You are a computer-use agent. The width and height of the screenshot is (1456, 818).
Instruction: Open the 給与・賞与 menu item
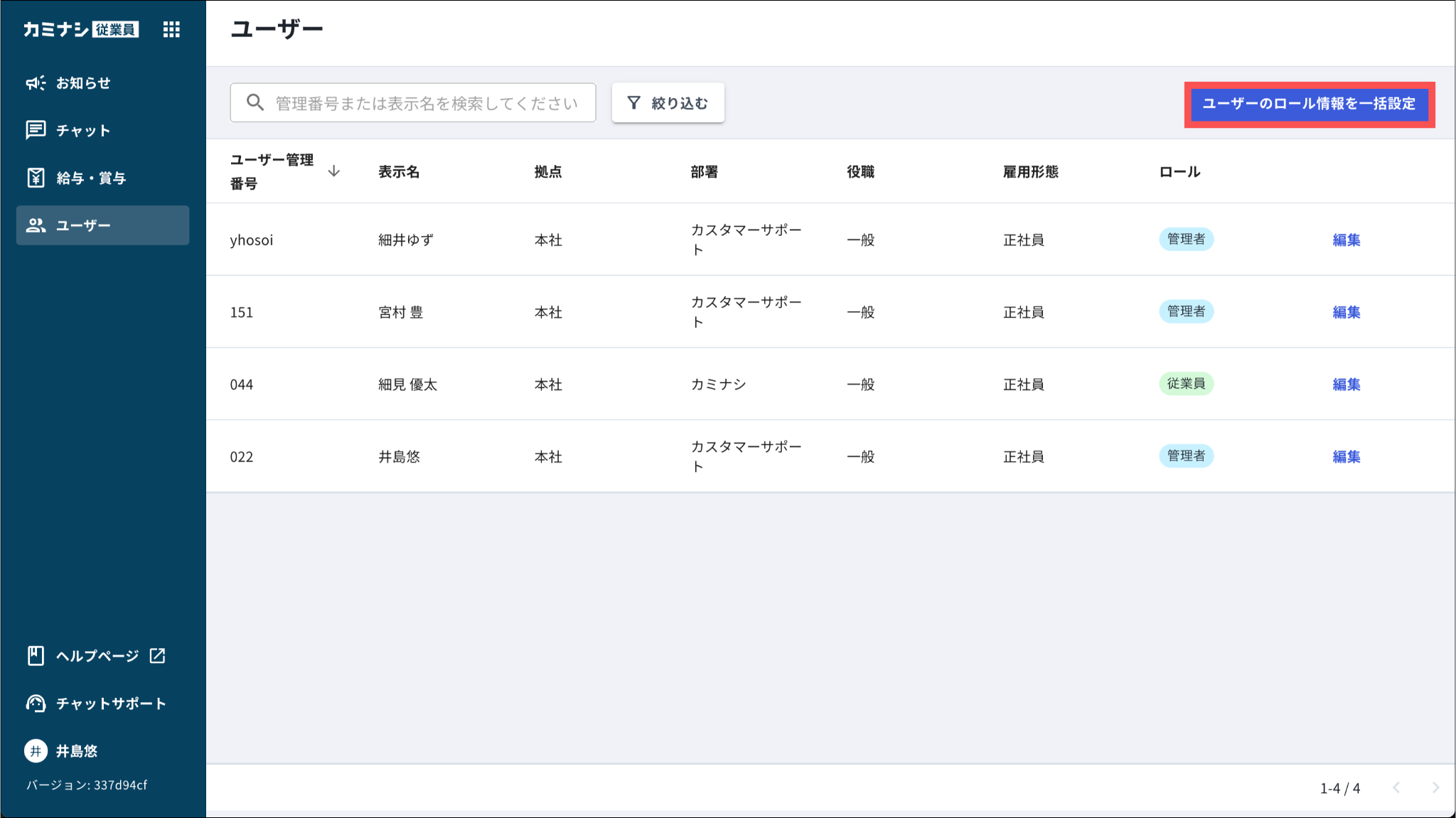pos(91,178)
